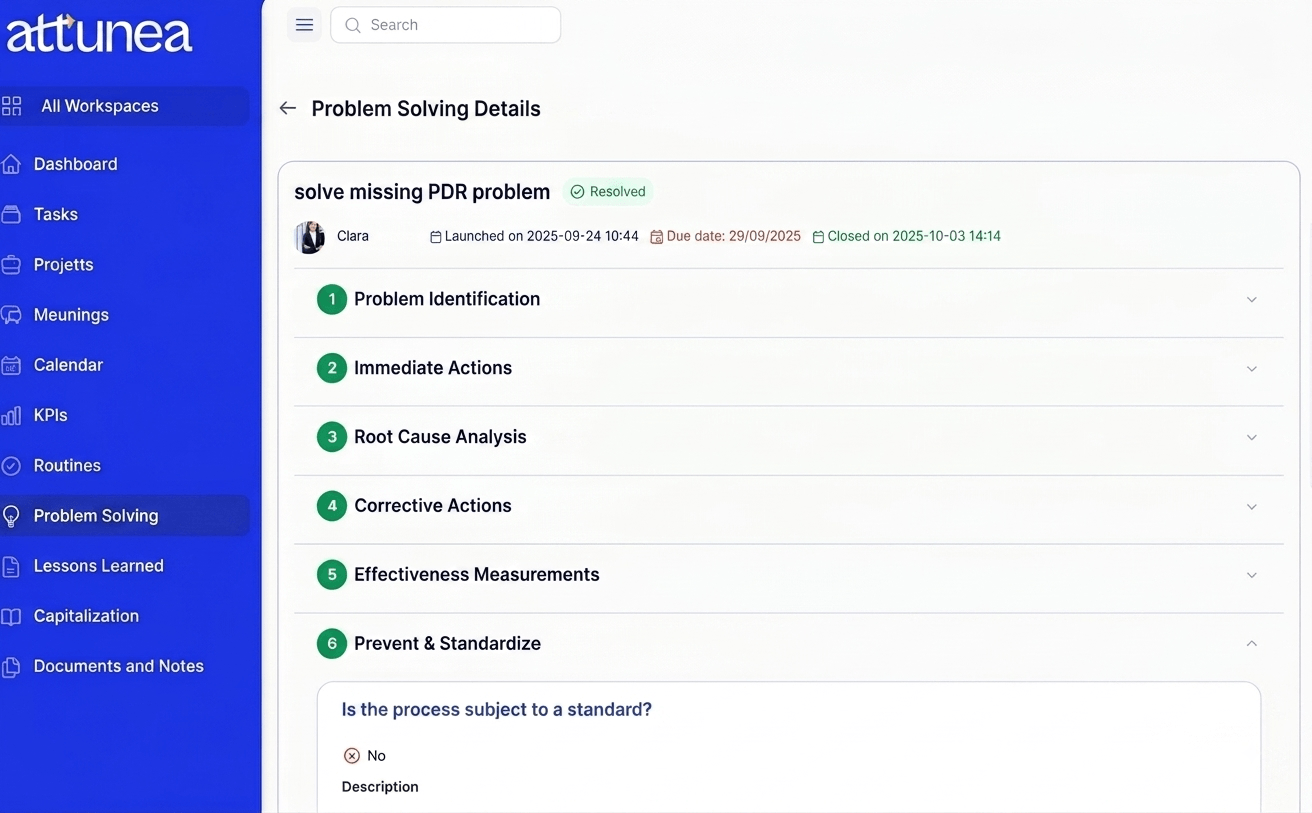This screenshot has width=1312, height=813.
Task: Click the title solve missing PDR problem
Action: (422, 192)
